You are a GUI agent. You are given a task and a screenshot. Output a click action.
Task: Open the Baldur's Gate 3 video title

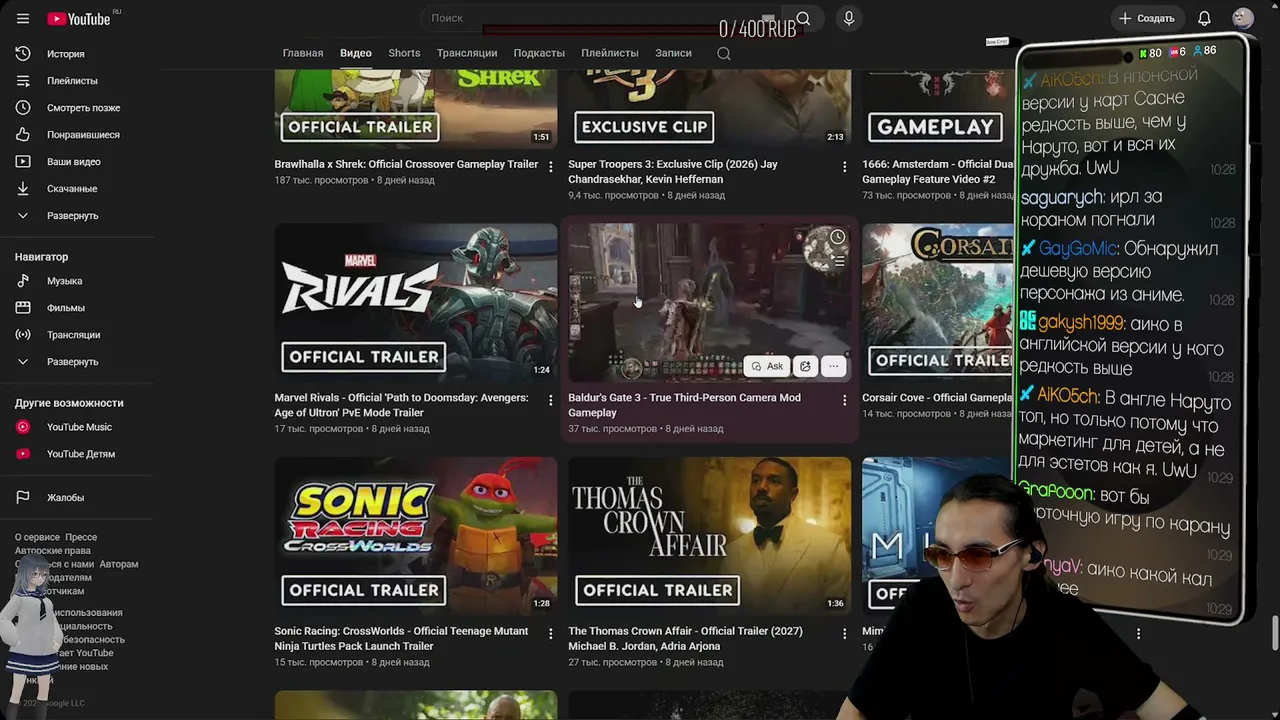click(685, 405)
